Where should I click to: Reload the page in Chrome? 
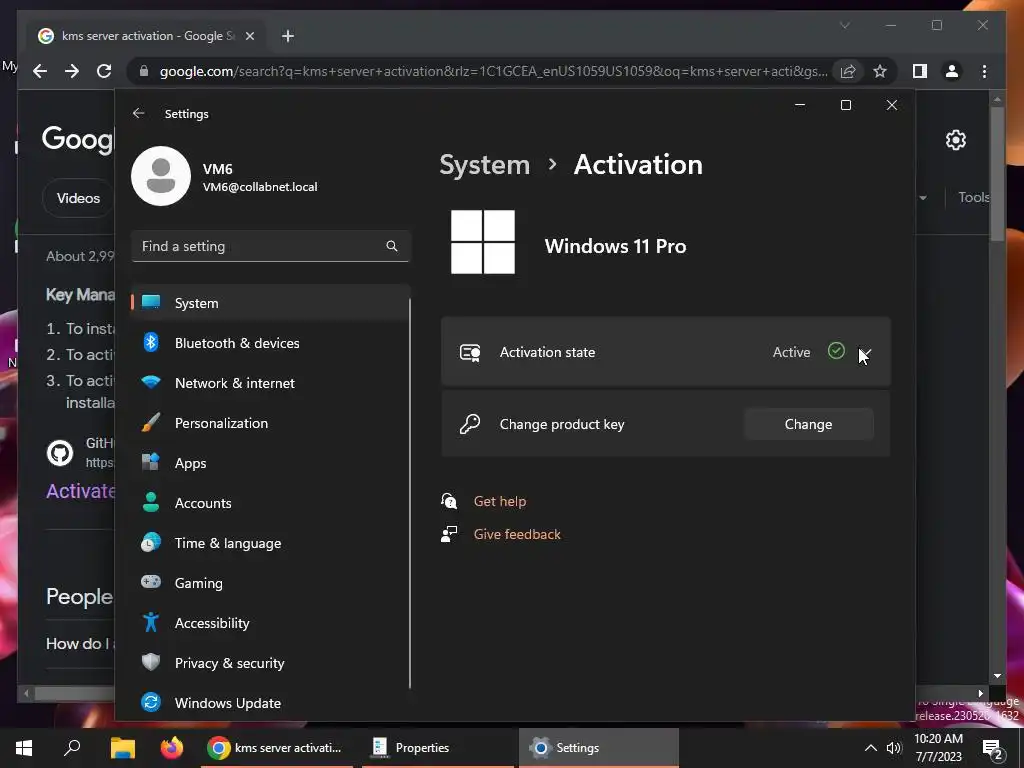[x=104, y=71]
